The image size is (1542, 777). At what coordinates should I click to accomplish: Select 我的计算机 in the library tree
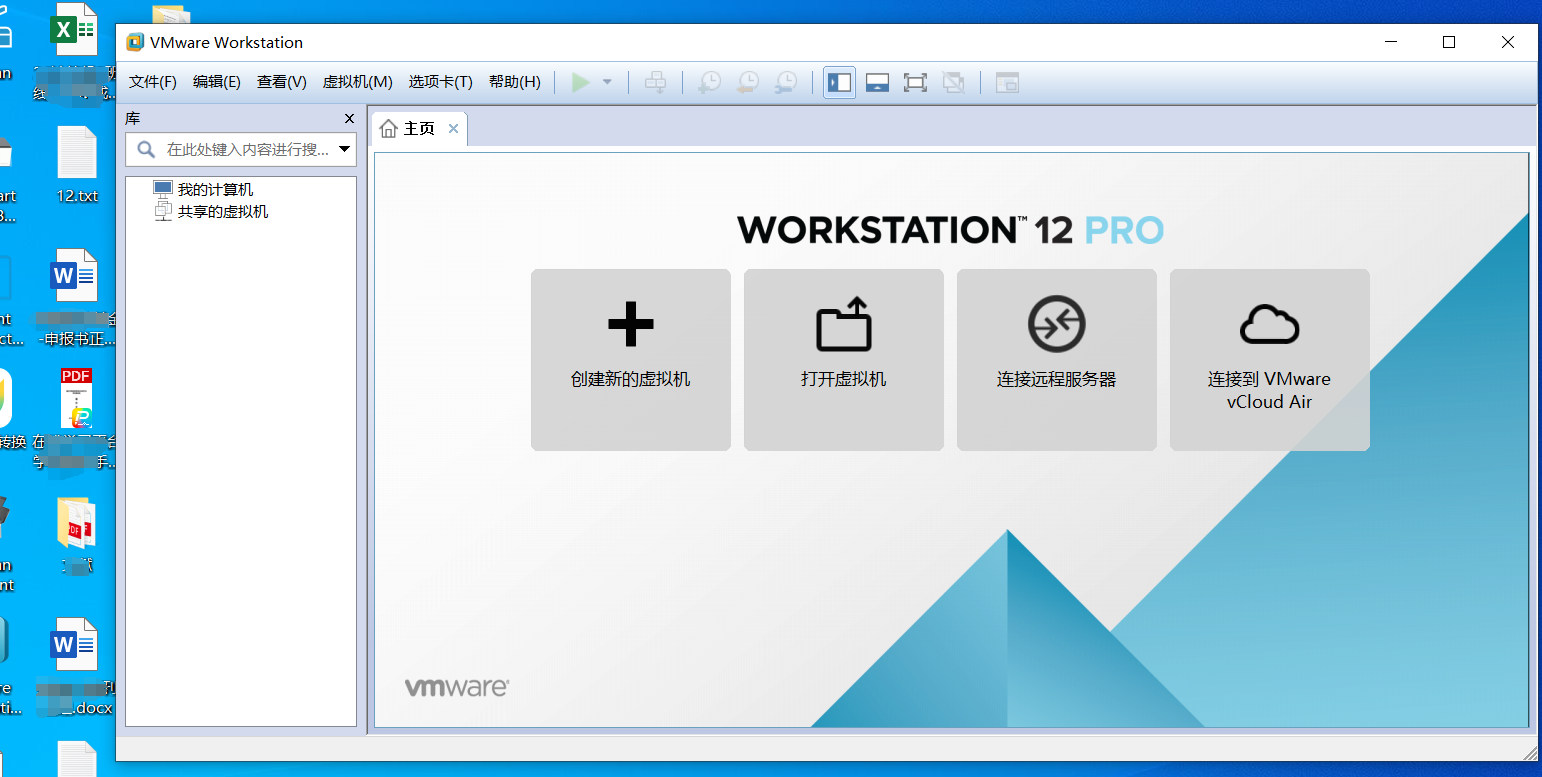tap(215, 189)
